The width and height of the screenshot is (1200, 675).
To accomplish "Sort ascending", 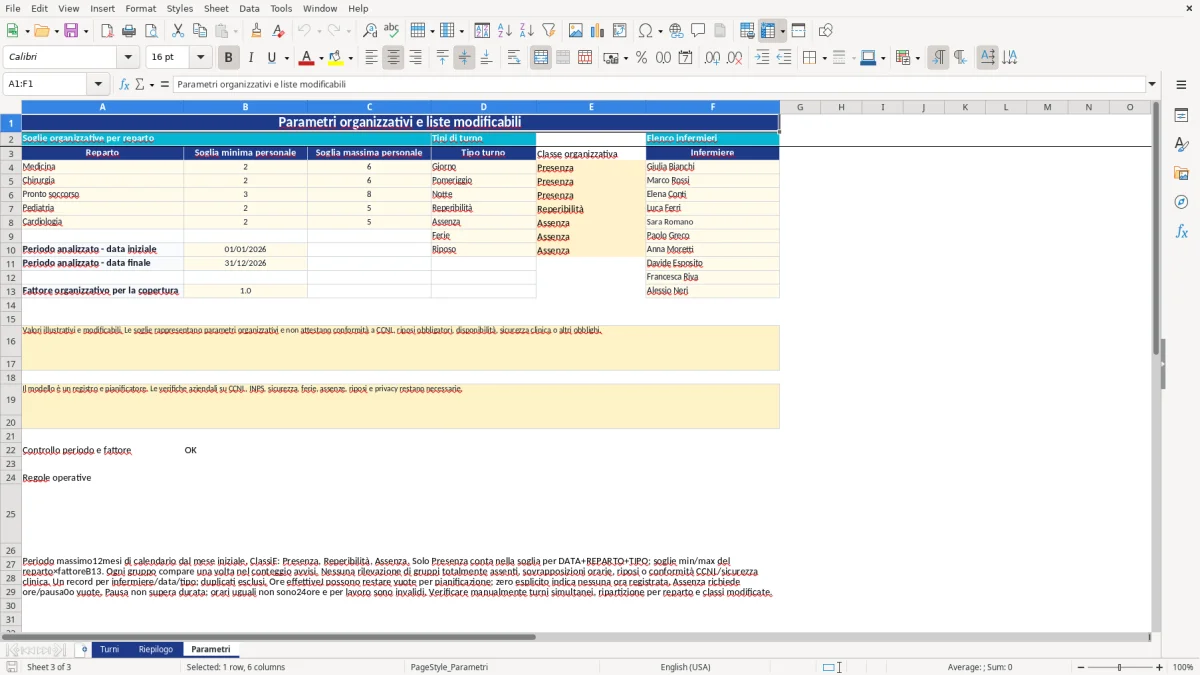I will tap(505, 31).
